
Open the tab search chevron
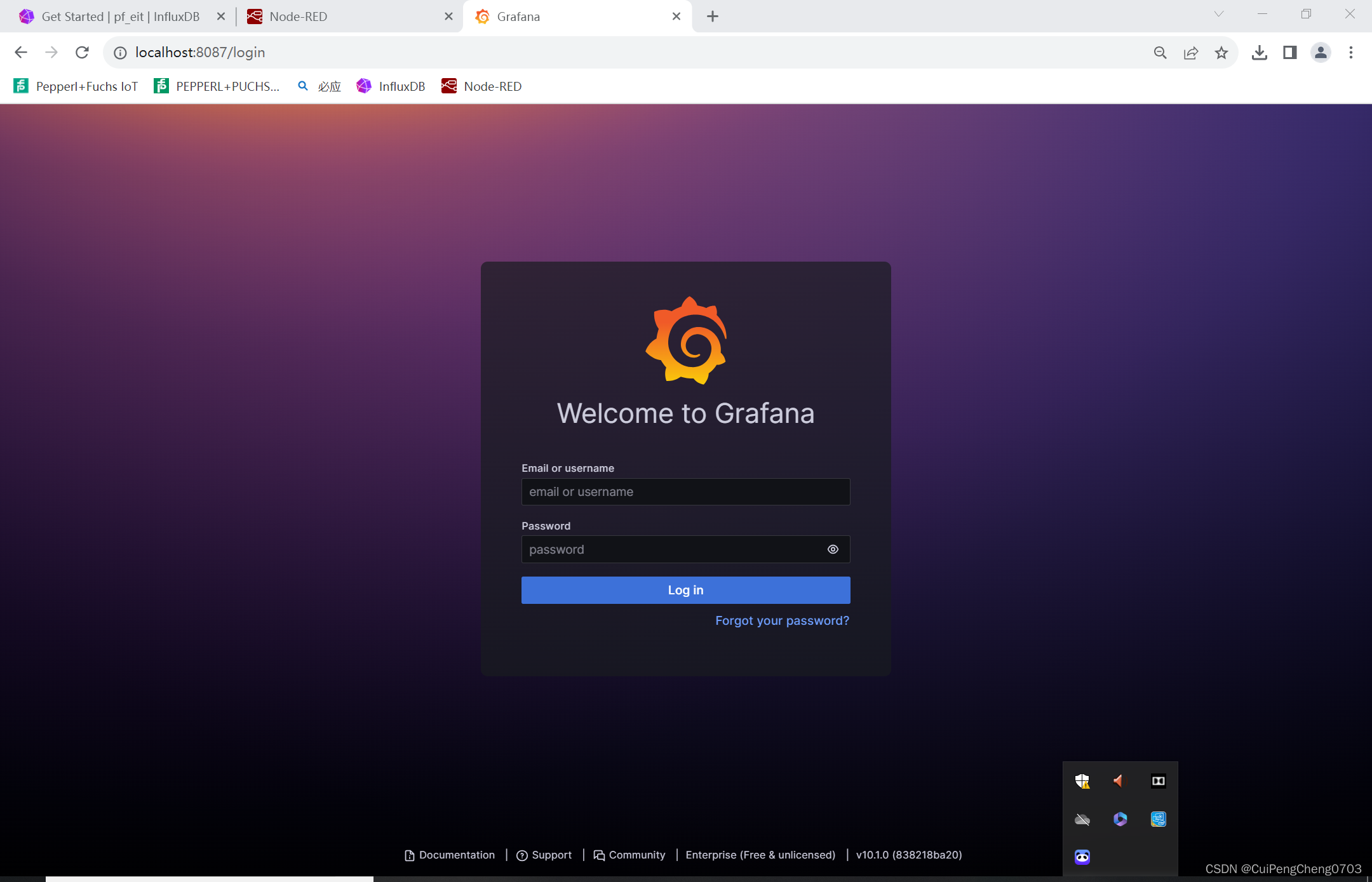pos(1218,13)
